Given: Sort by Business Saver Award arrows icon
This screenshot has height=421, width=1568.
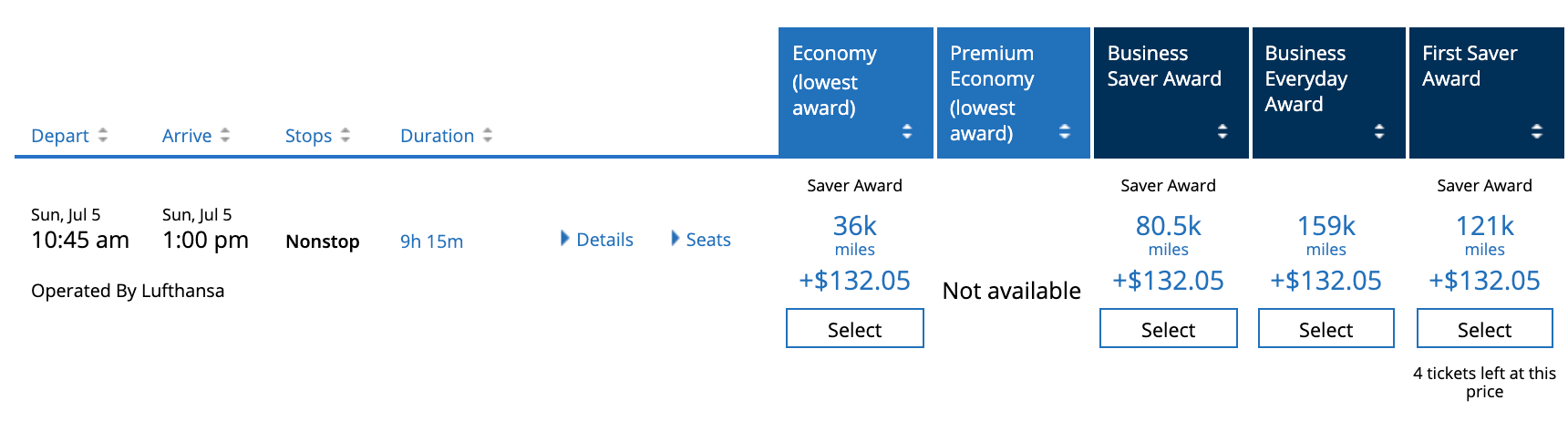Looking at the screenshot, I should point(1222,131).
